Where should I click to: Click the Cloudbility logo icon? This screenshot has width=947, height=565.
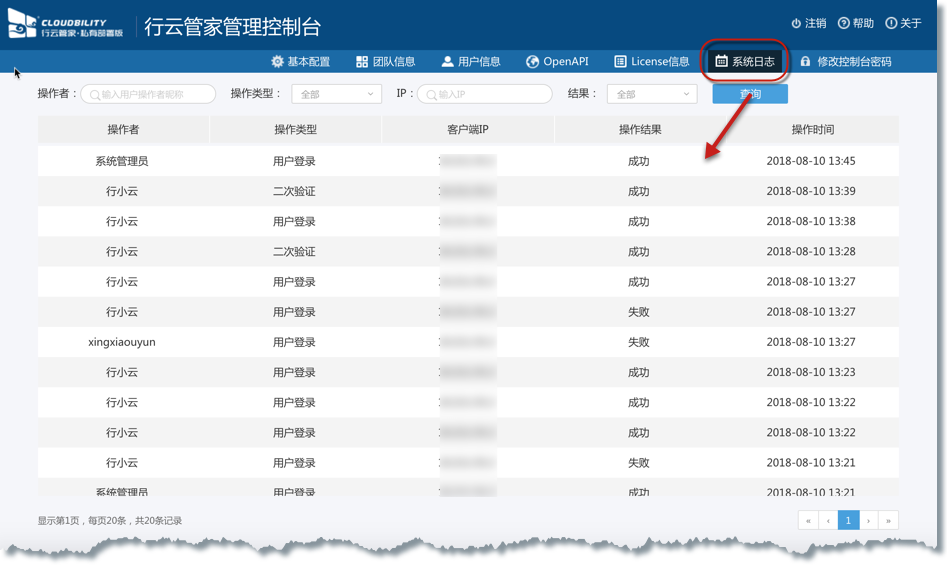[22, 24]
